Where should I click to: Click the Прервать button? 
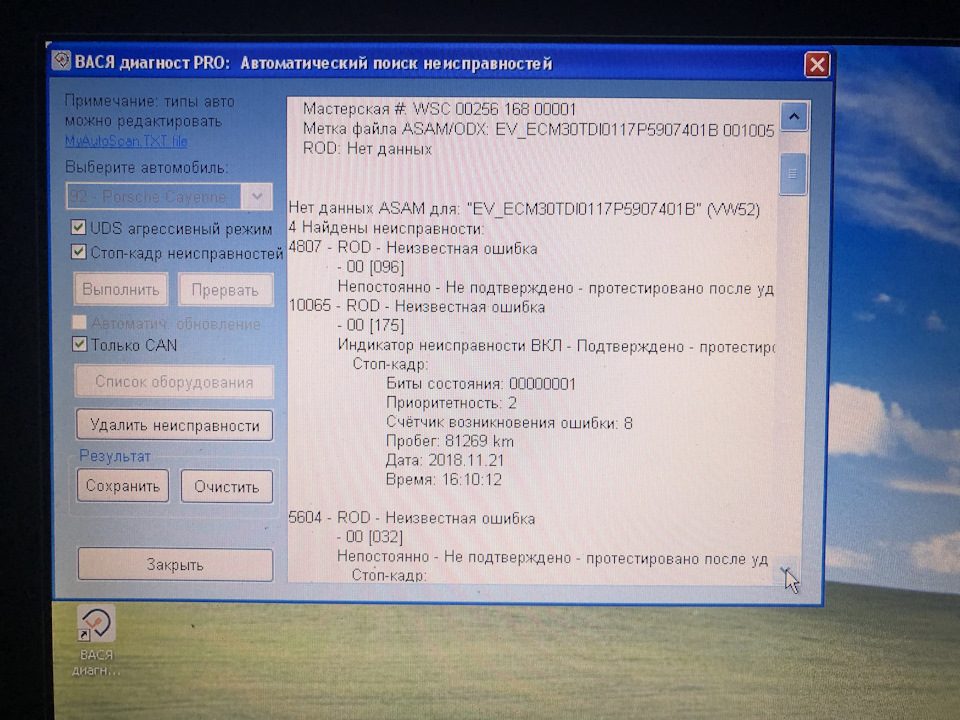(x=225, y=290)
